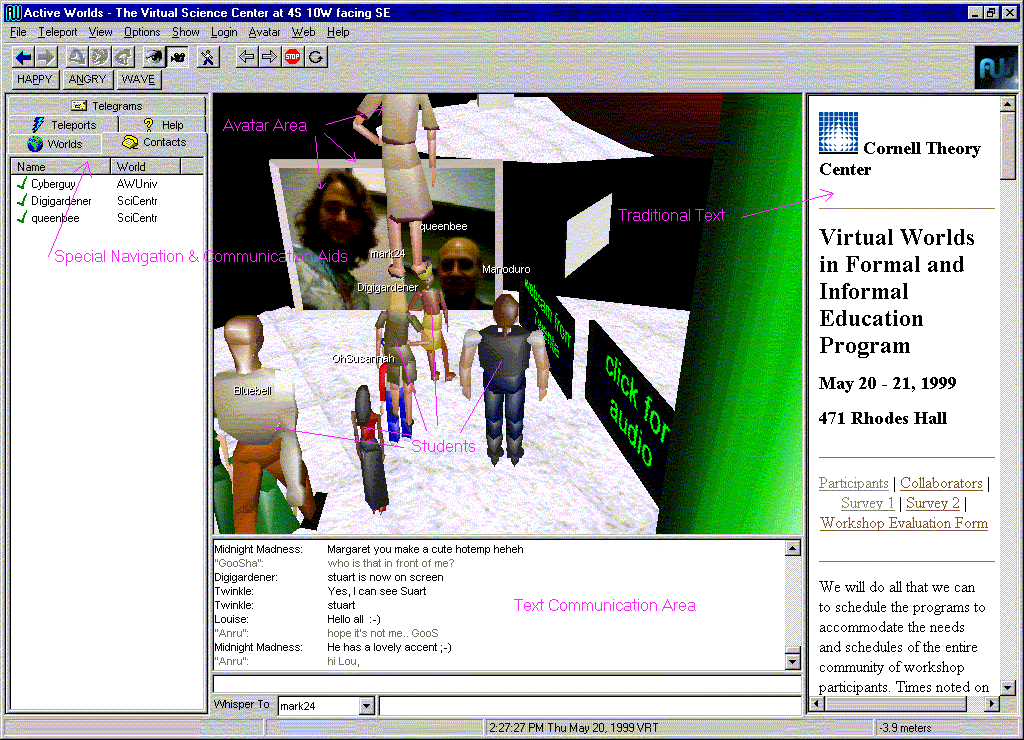Click the chat log scroll up arrow
The width and height of the screenshot is (1024, 740).
click(x=793, y=548)
